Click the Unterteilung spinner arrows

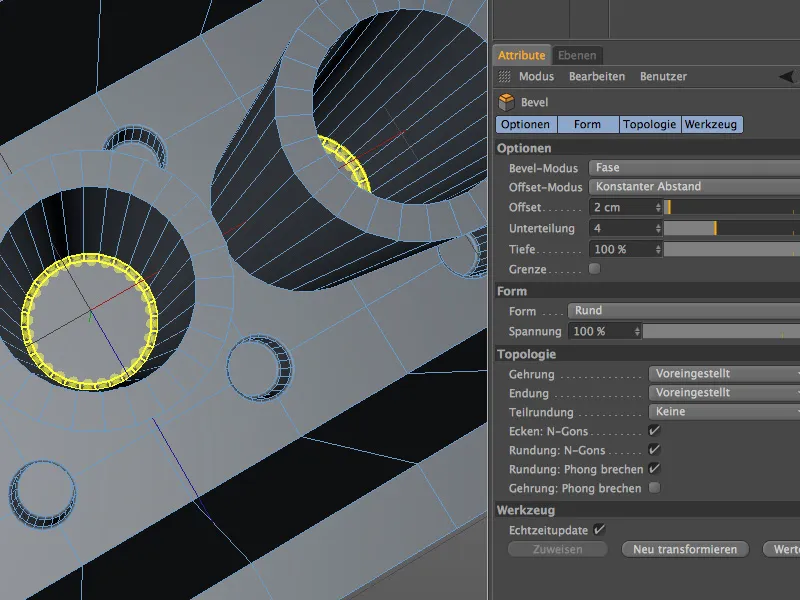point(658,229)
